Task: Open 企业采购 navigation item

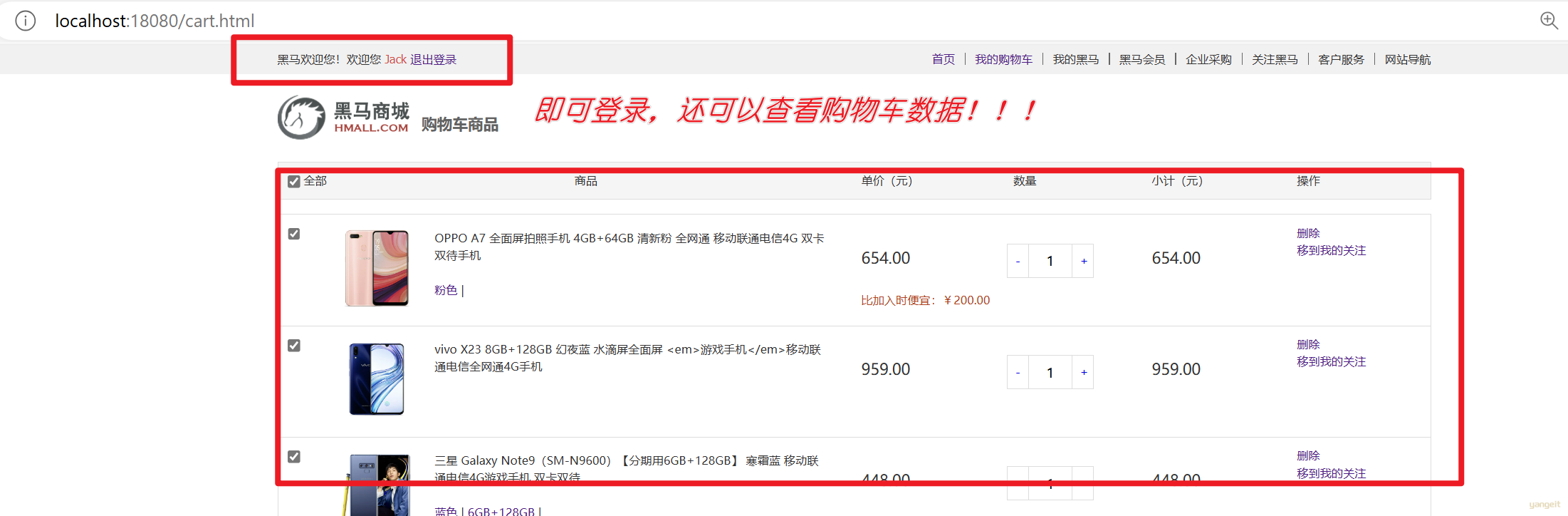Action: click(1208, 59)
